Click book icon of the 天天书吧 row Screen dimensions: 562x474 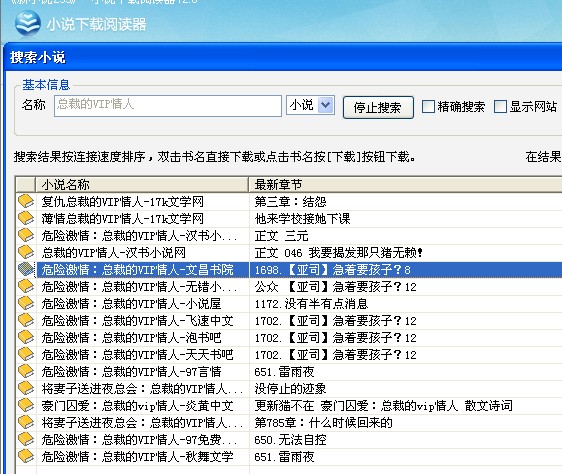(26, 354)
